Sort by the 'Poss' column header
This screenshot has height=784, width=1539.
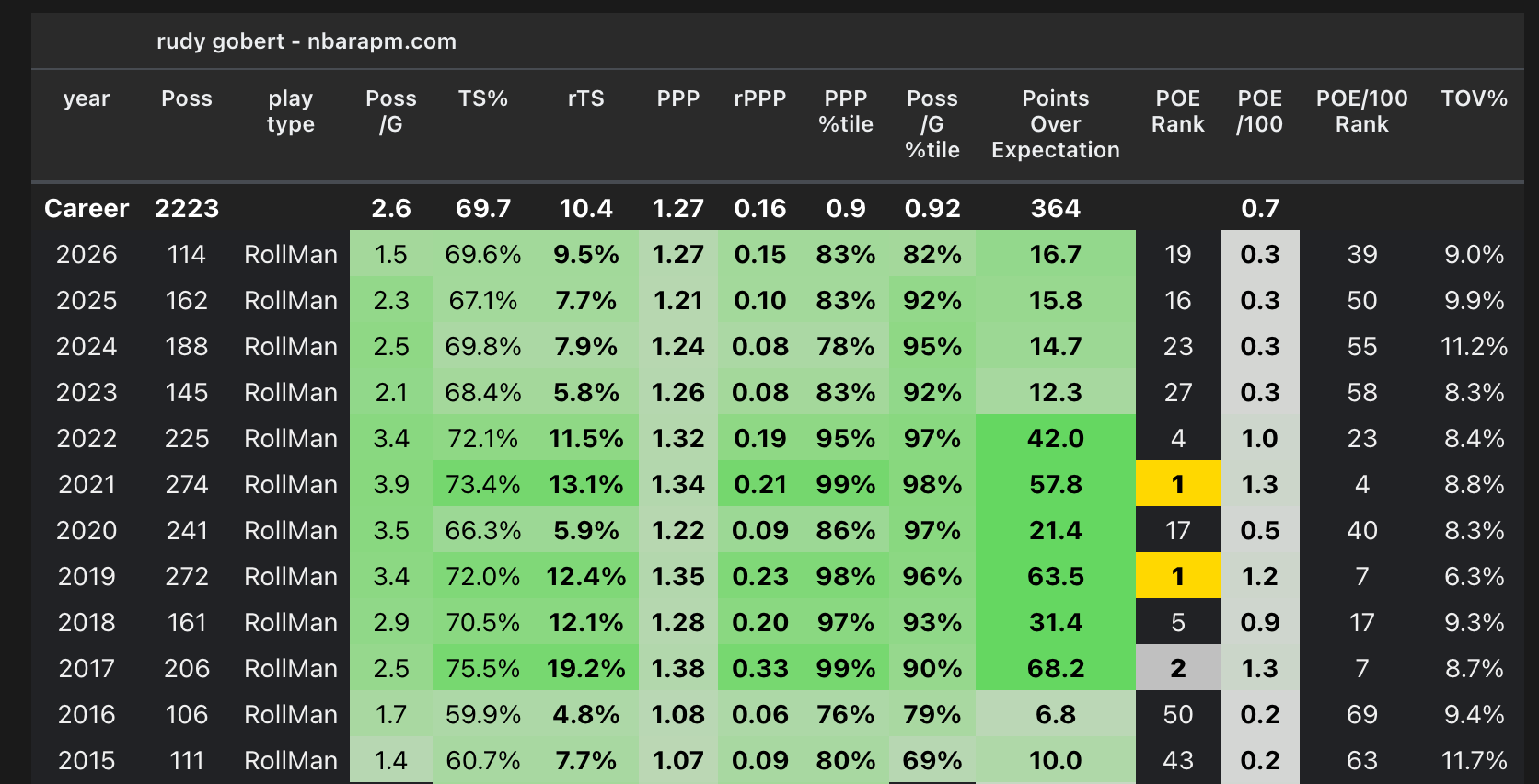click(x=187, y=98)
